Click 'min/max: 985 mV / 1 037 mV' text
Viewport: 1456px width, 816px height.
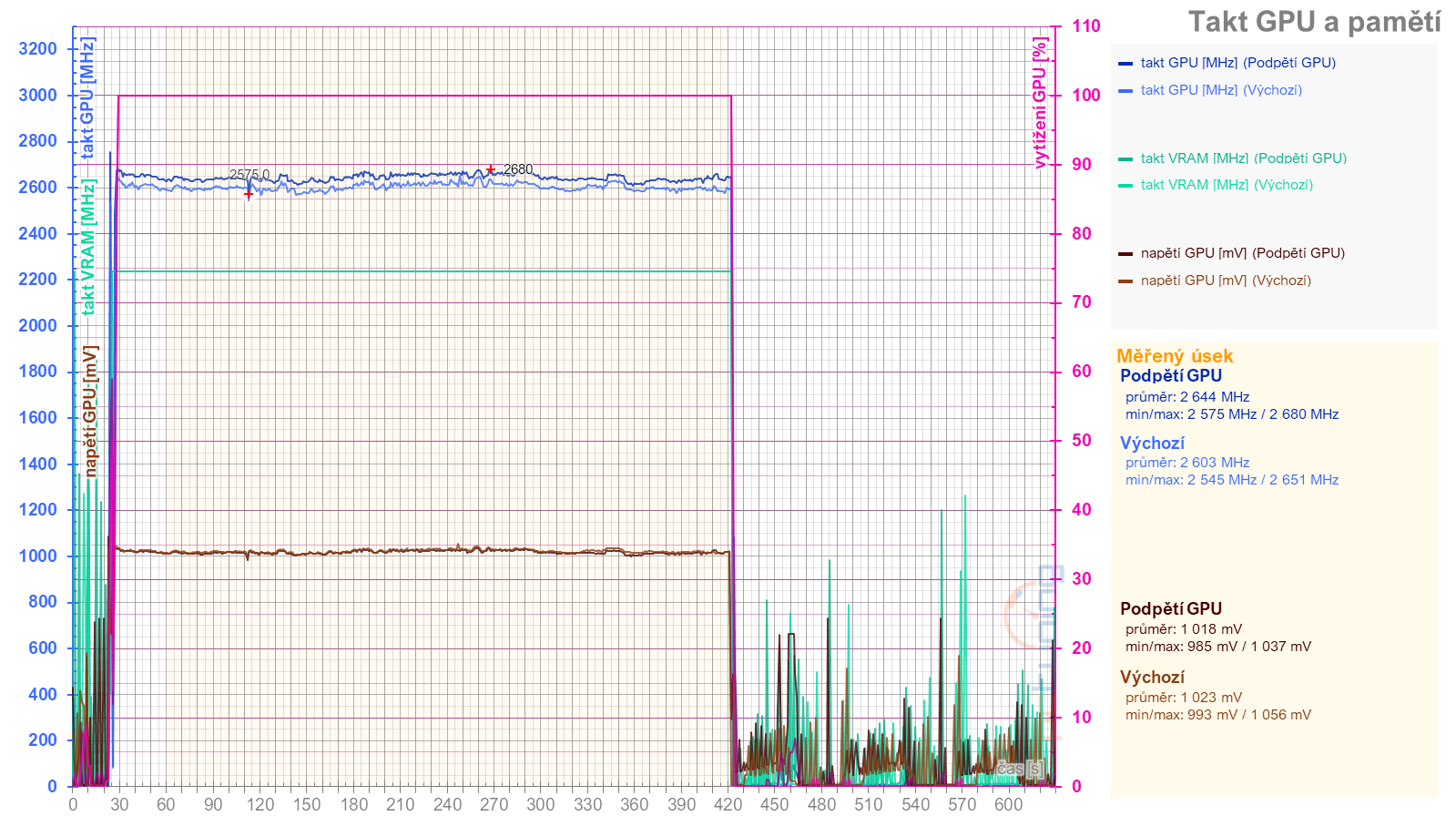(1218, 647)
